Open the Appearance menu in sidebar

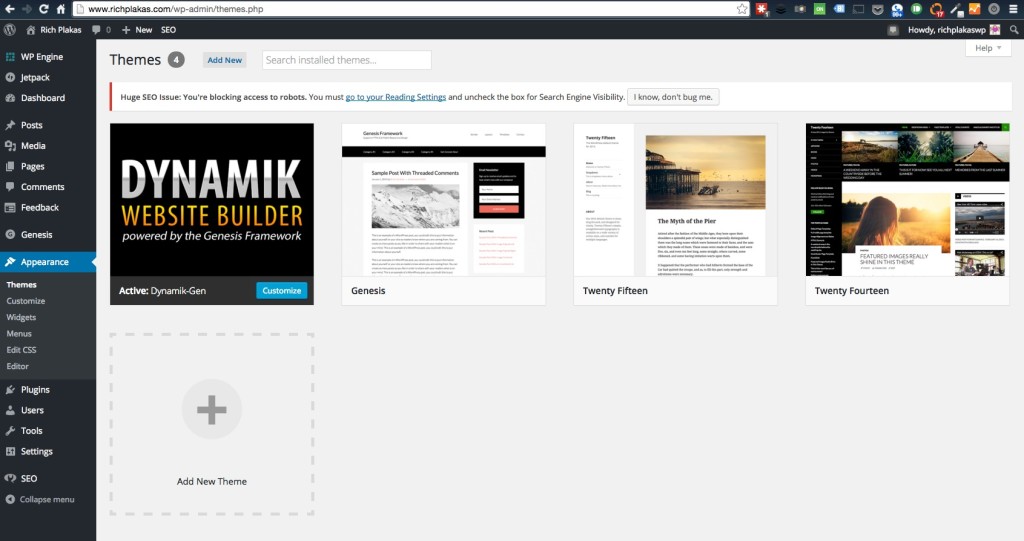click(x=48, y=262)
